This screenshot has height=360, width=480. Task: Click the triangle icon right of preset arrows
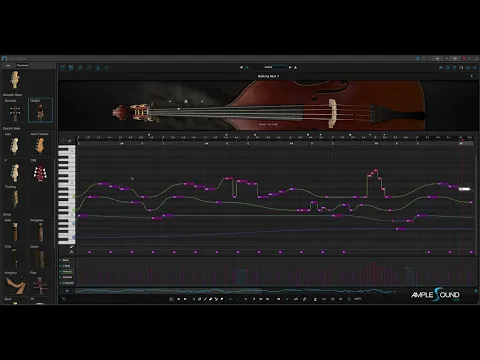tap(295, 67)
